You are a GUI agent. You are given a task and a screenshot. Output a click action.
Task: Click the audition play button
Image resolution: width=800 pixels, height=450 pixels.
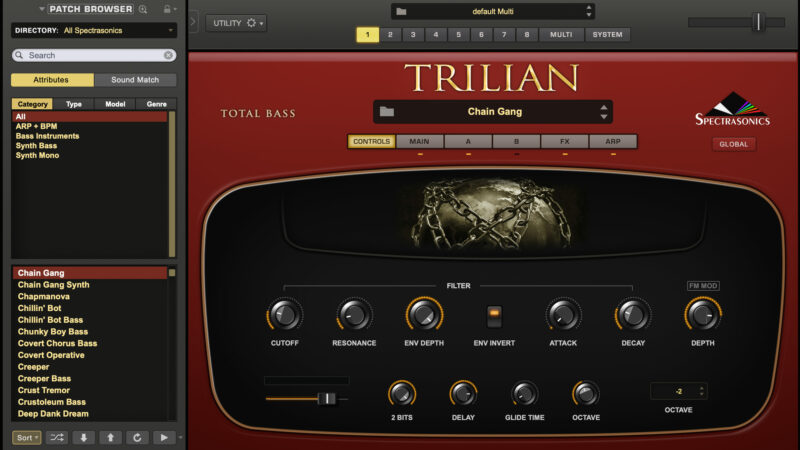(x=163, y=437)
